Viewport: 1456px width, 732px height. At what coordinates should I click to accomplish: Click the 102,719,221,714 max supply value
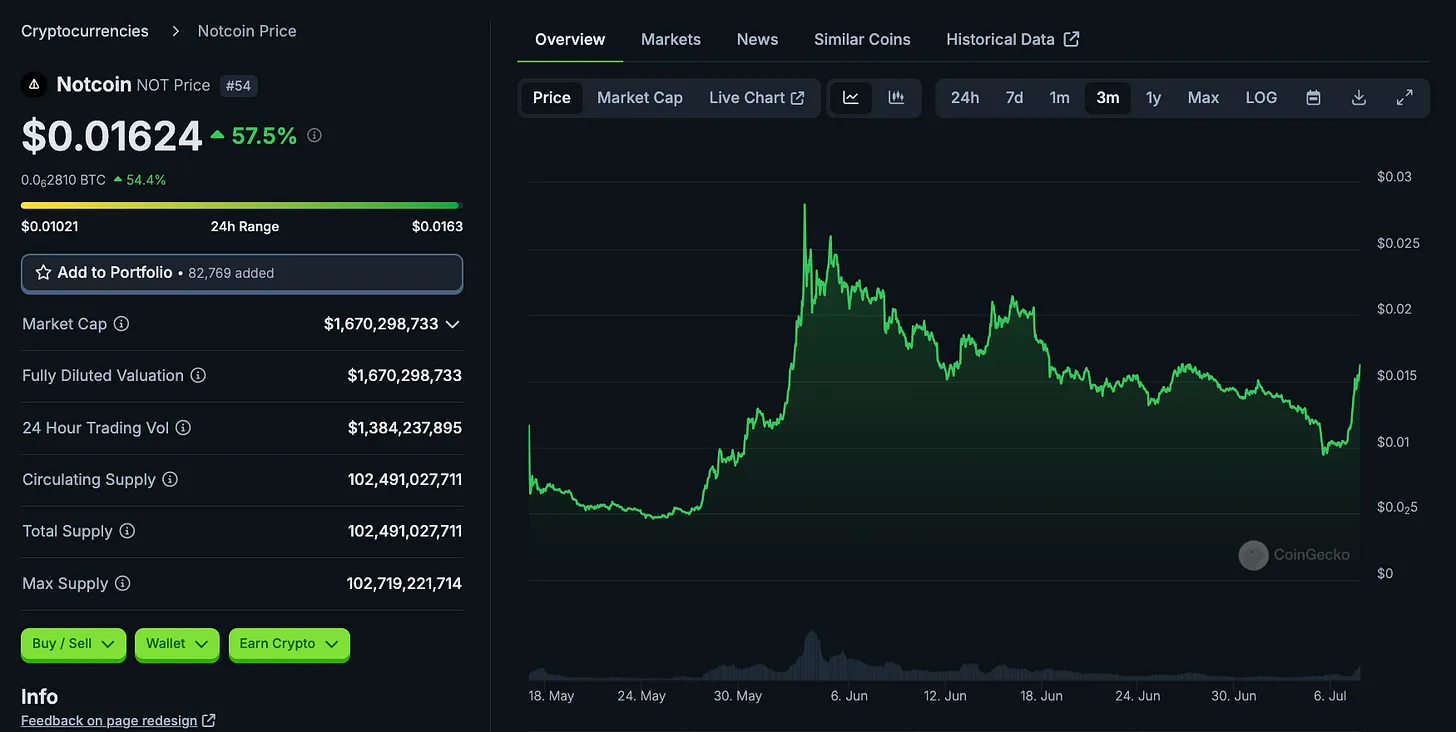[x=404, y=583]
